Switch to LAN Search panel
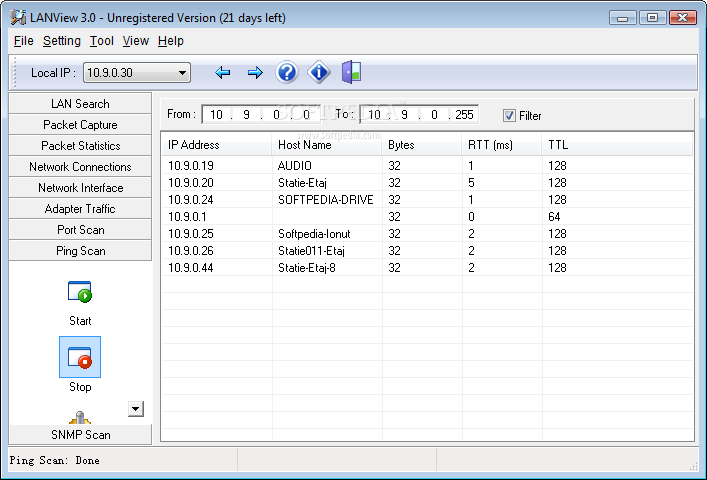The image size is (707, 480). [x=80, y=104]
